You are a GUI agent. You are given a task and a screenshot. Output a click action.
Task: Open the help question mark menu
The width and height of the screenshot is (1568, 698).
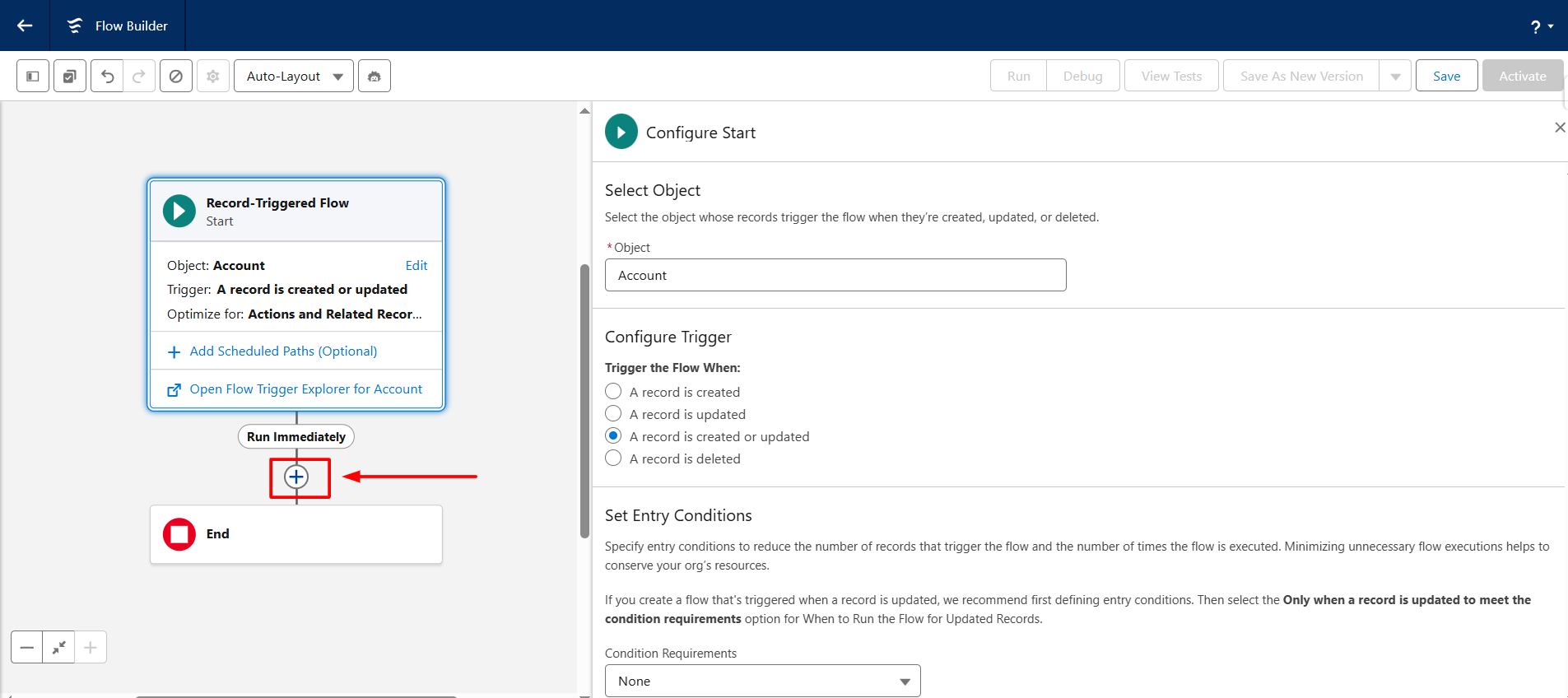point(1541,26)
